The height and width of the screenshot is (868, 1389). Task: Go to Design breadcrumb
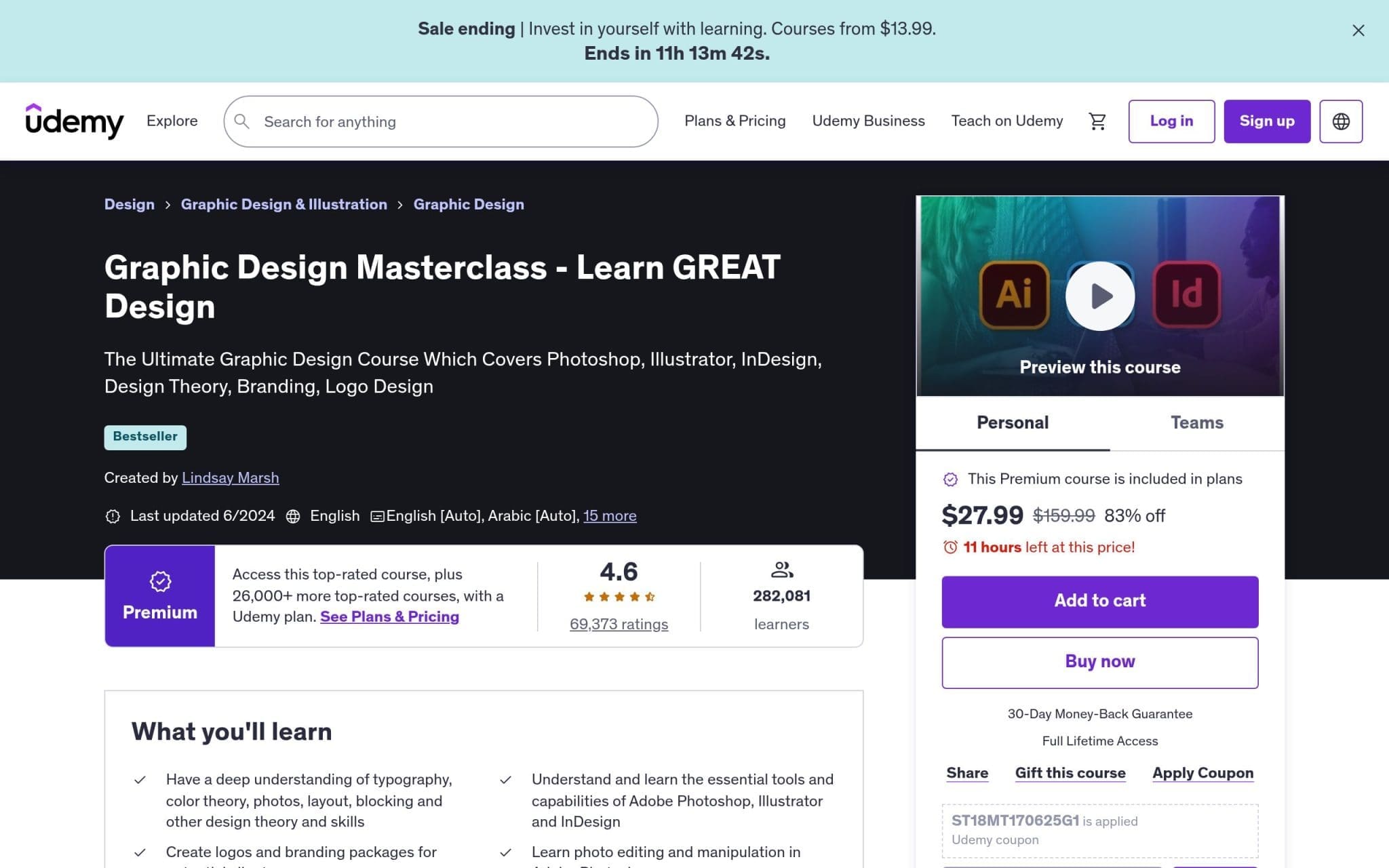pos(130,204)
